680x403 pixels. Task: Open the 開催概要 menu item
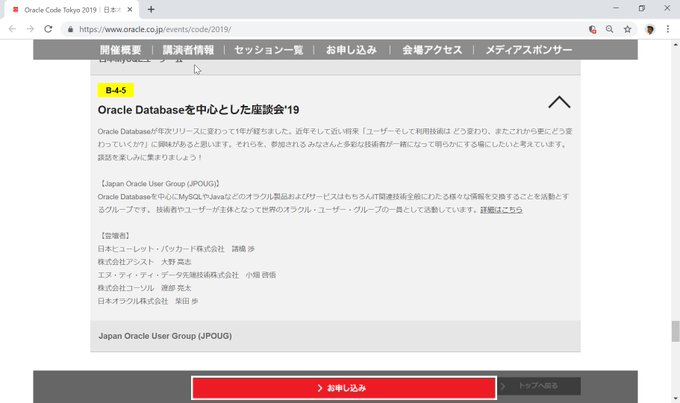pyautogui.click(x=121, y=50)
